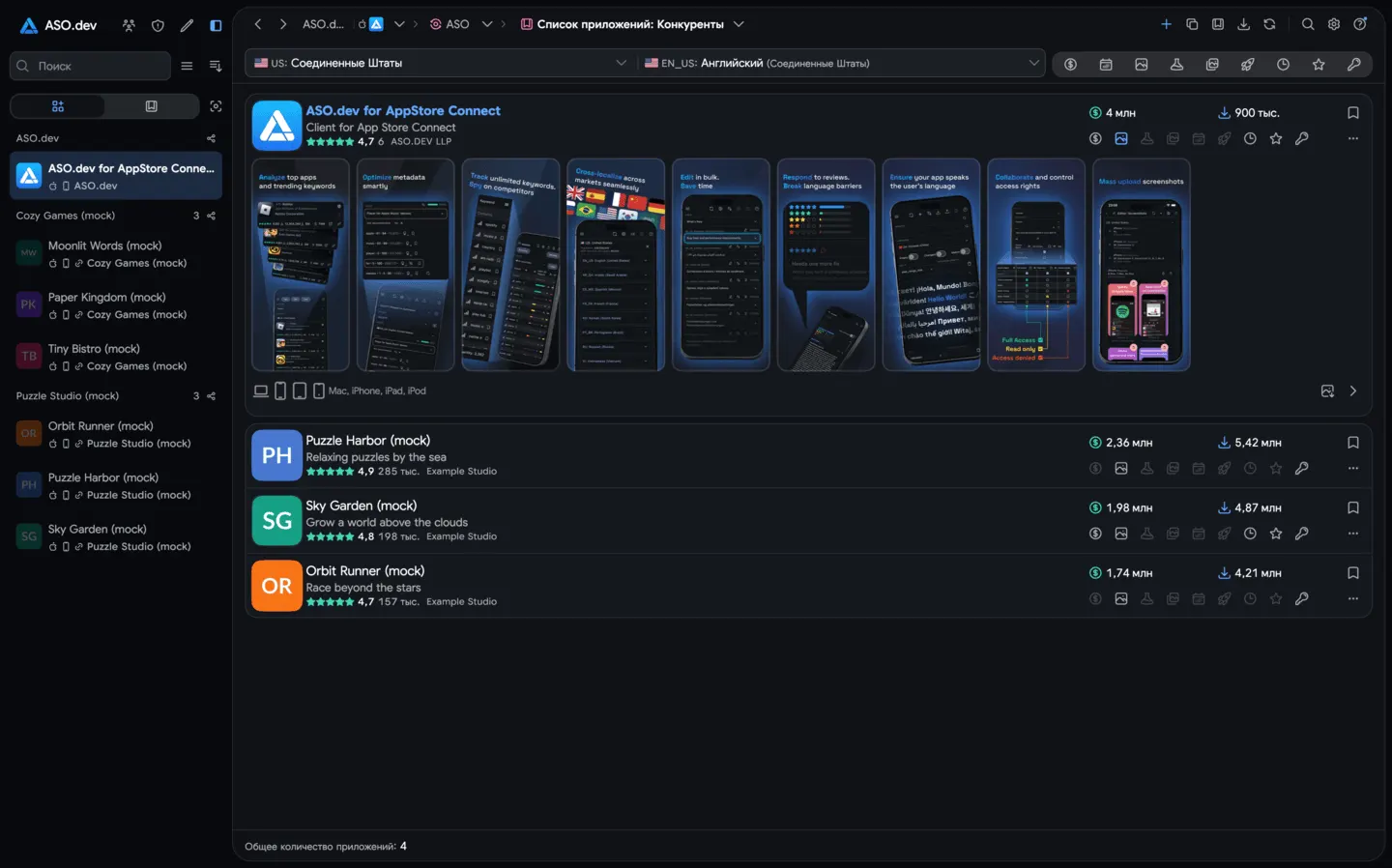Image resolution: width=1392 pixels, height=868 pixels.
Task: Expand the ASO section breadcrumb dropdown
Action: [487, 24]
